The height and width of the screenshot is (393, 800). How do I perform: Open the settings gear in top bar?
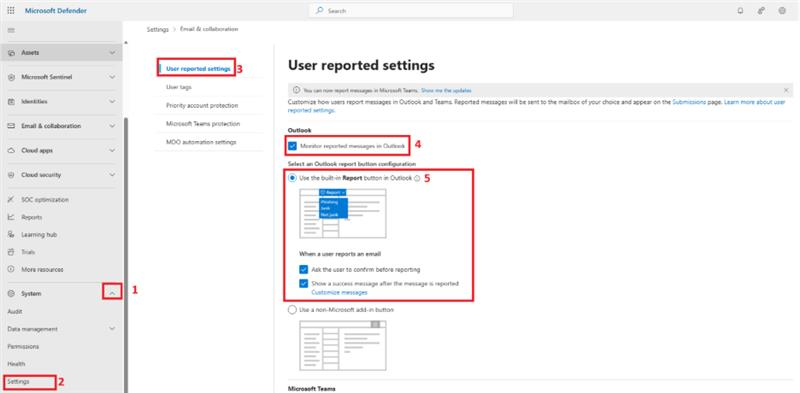pos(782,11)
